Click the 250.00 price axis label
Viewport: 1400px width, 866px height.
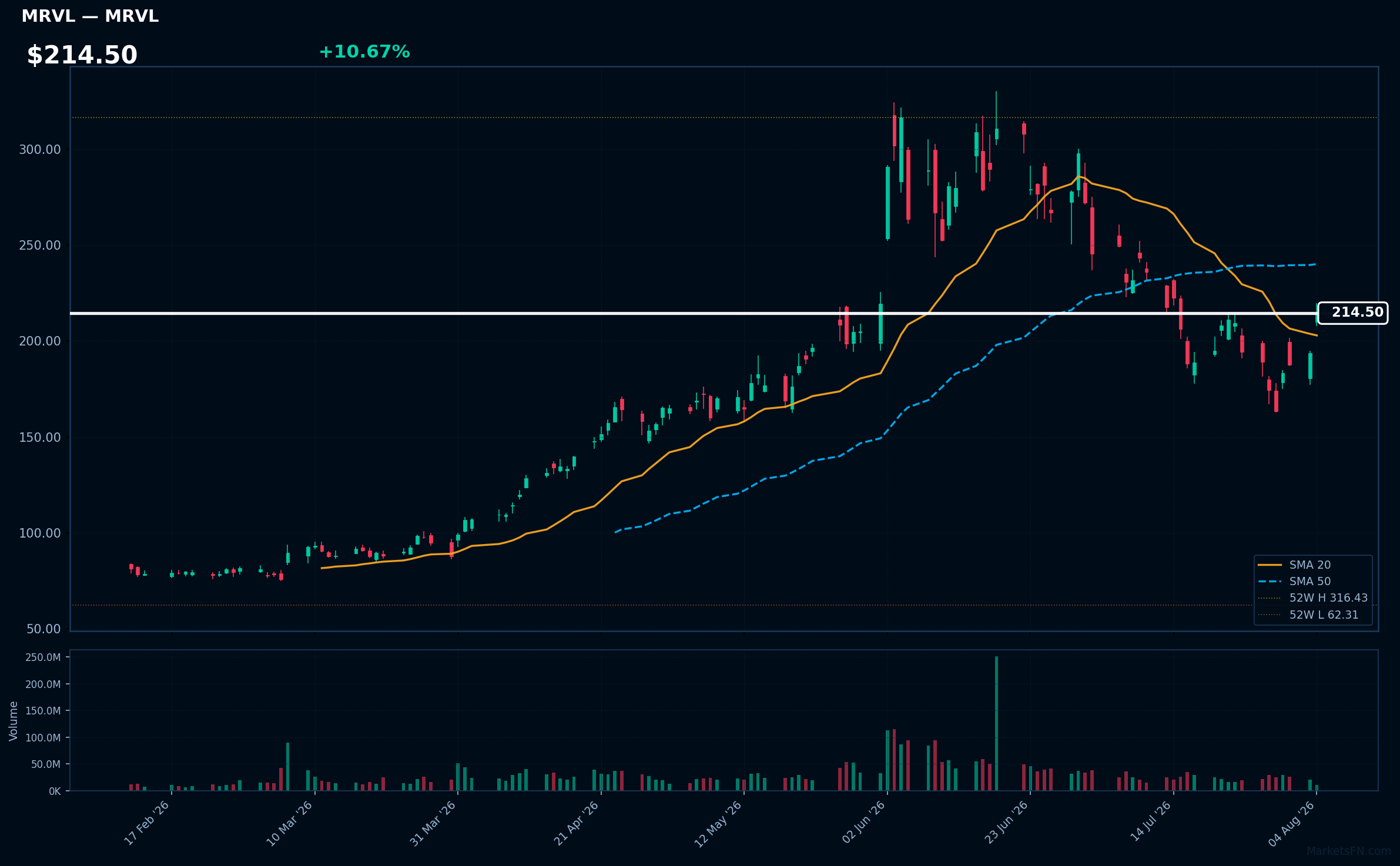pyautogui.click(x=40, y=246)
